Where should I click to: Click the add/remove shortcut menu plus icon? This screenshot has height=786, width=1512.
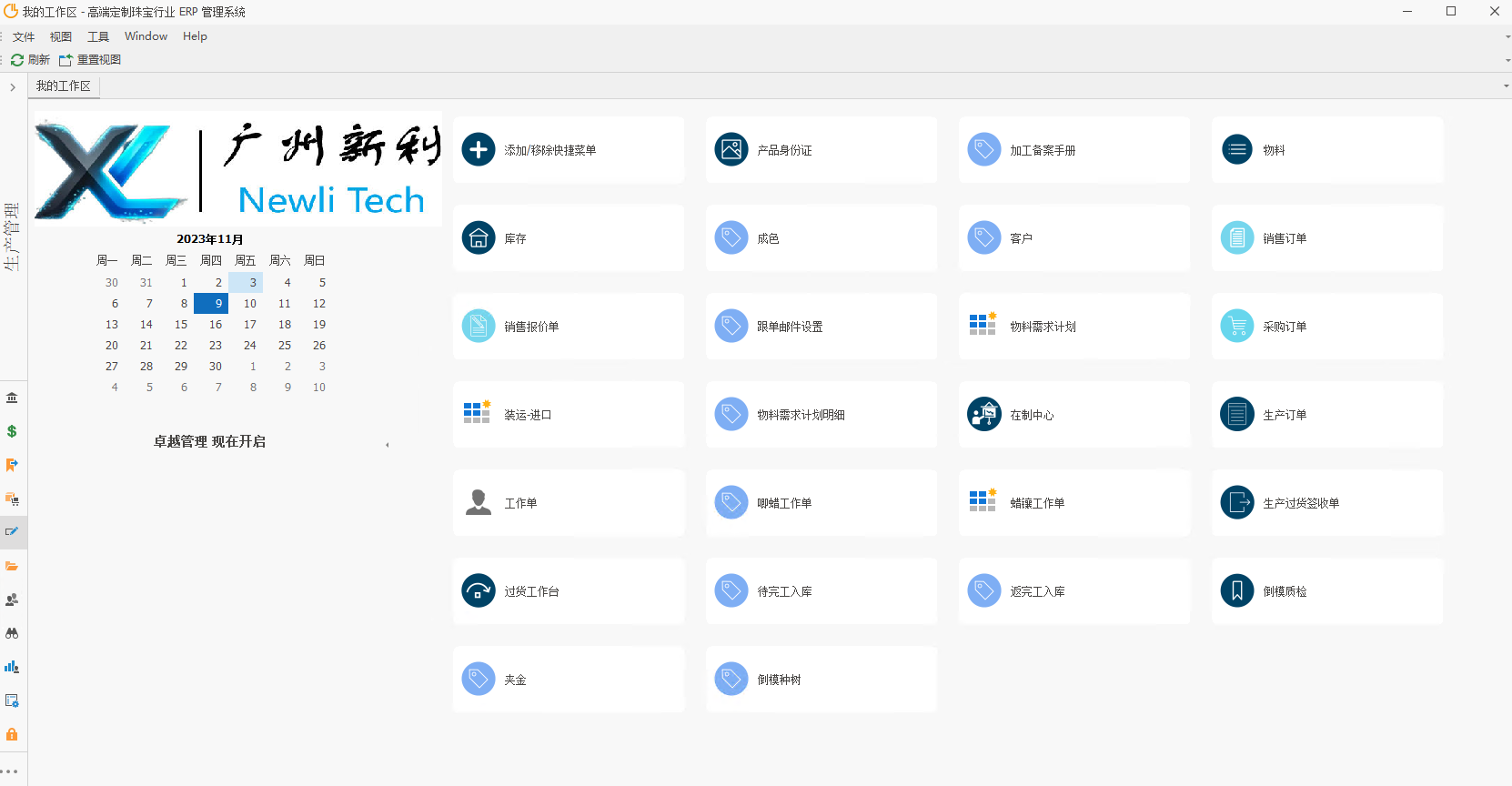tap(479, 150)
